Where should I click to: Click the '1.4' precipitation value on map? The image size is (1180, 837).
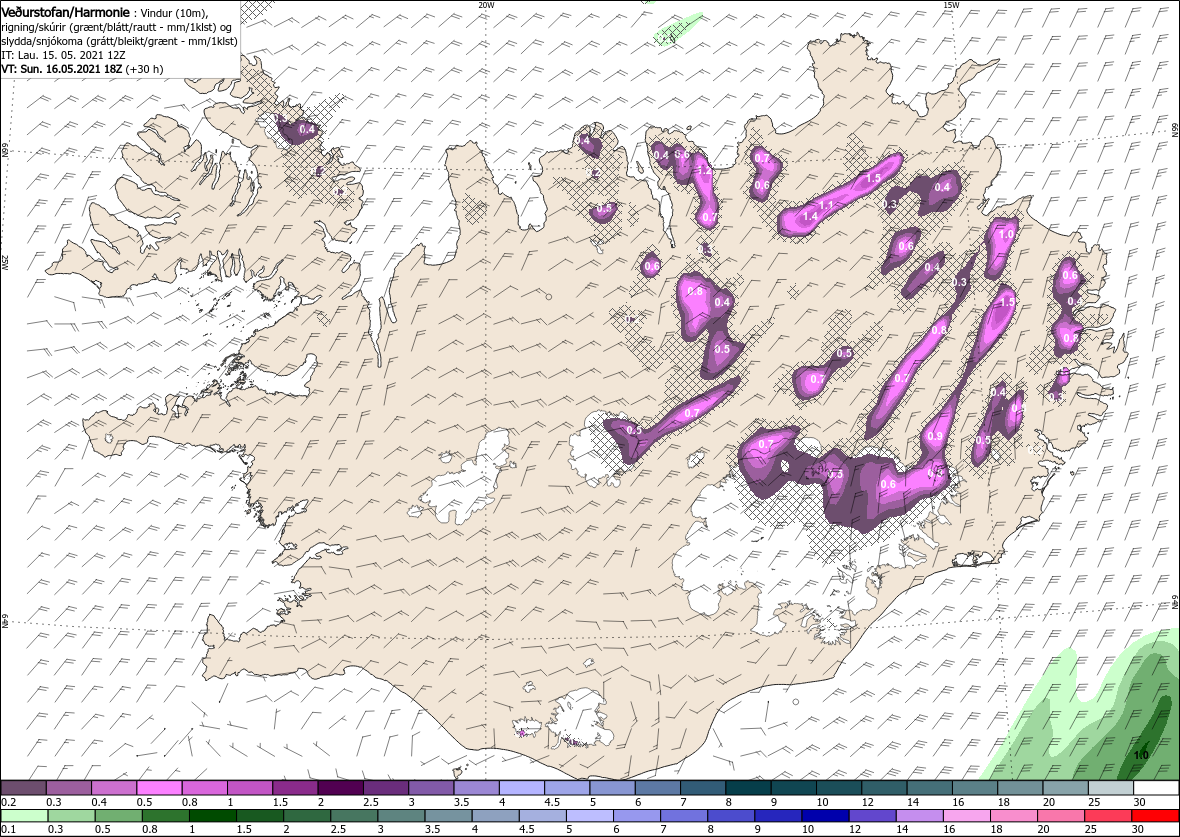(810, 216)
